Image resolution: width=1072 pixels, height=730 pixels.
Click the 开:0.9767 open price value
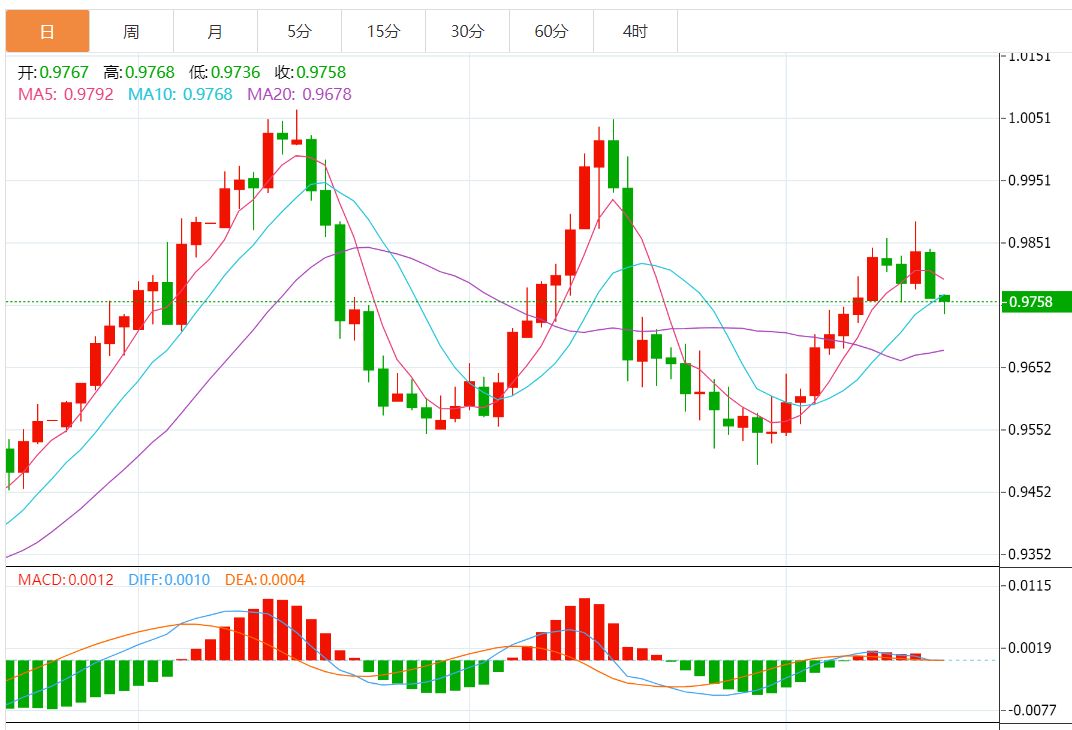(53, 72)
